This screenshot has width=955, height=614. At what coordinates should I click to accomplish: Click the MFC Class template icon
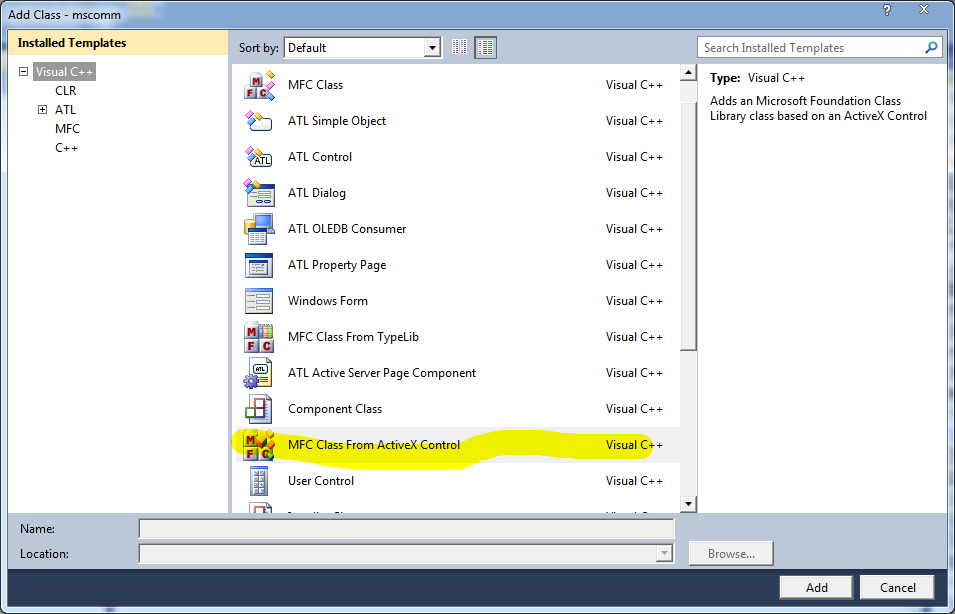[x=259, y=85]
